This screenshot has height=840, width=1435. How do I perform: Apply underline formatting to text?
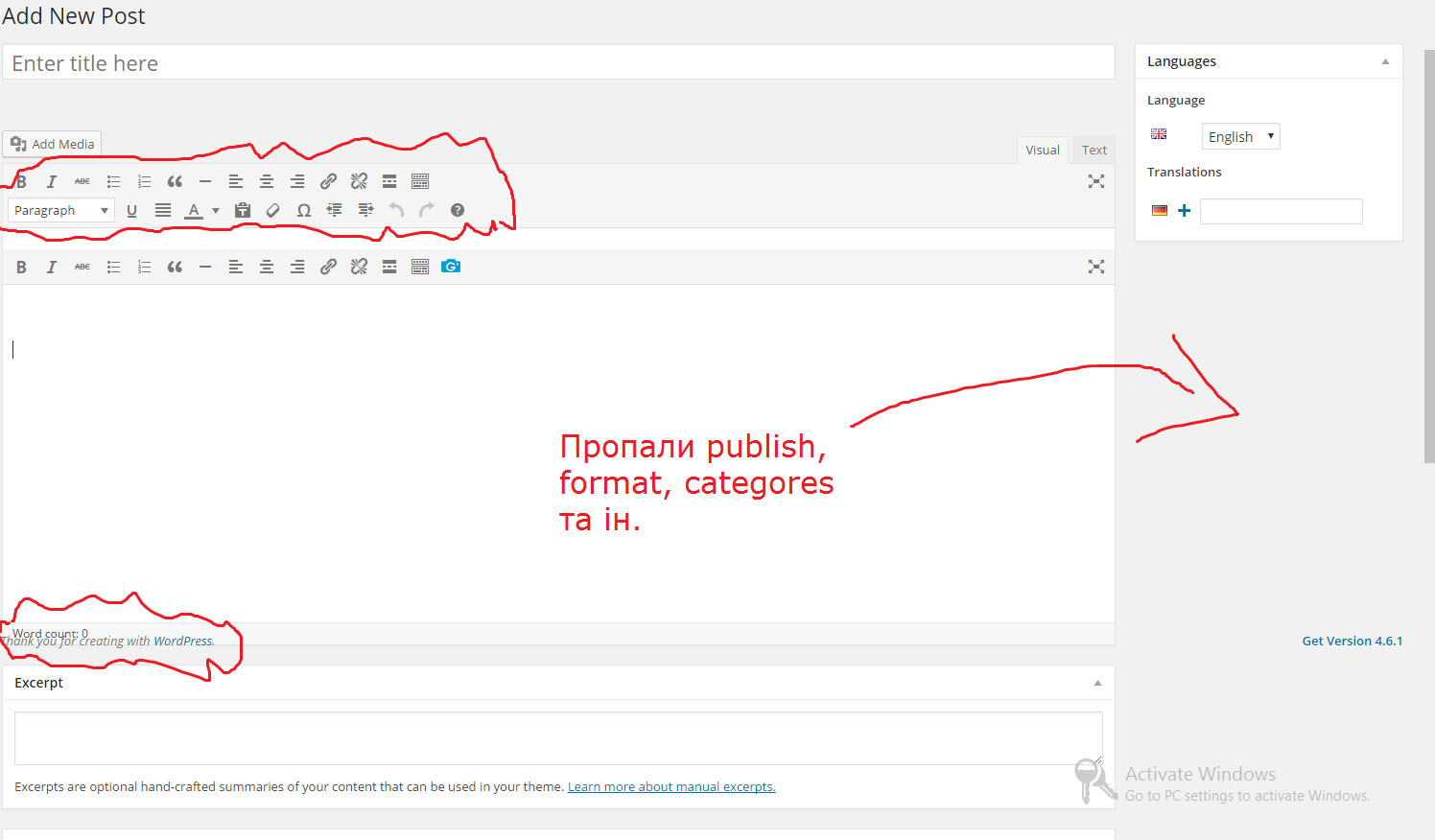132,211
